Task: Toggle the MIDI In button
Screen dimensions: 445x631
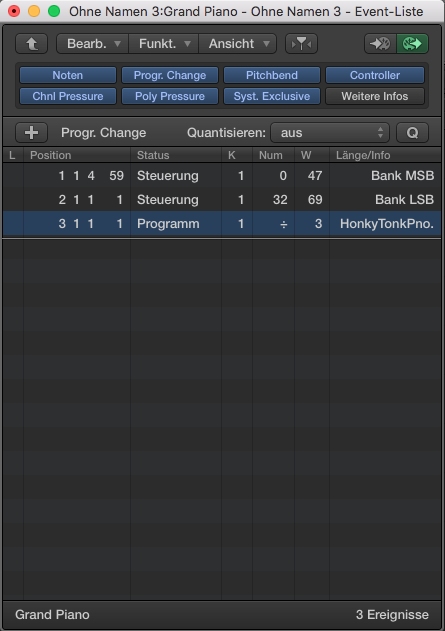Action: click(x=380, y=43)
